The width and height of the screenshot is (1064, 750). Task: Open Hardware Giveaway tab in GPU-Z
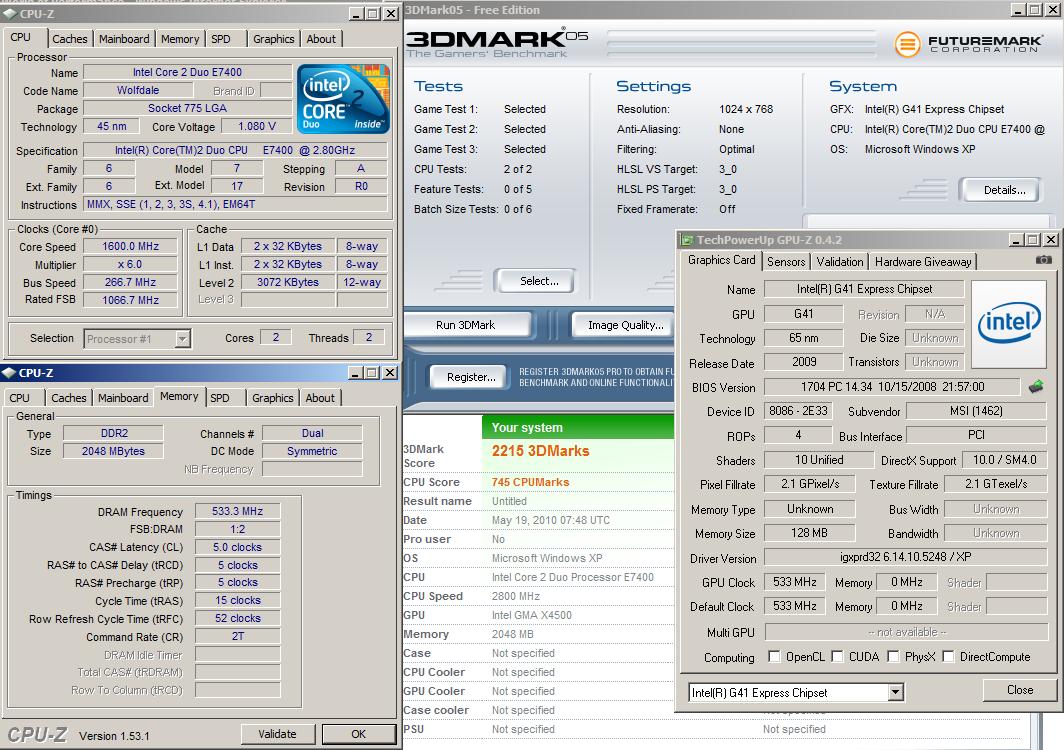pyautogui.click(x=923, y=261)
